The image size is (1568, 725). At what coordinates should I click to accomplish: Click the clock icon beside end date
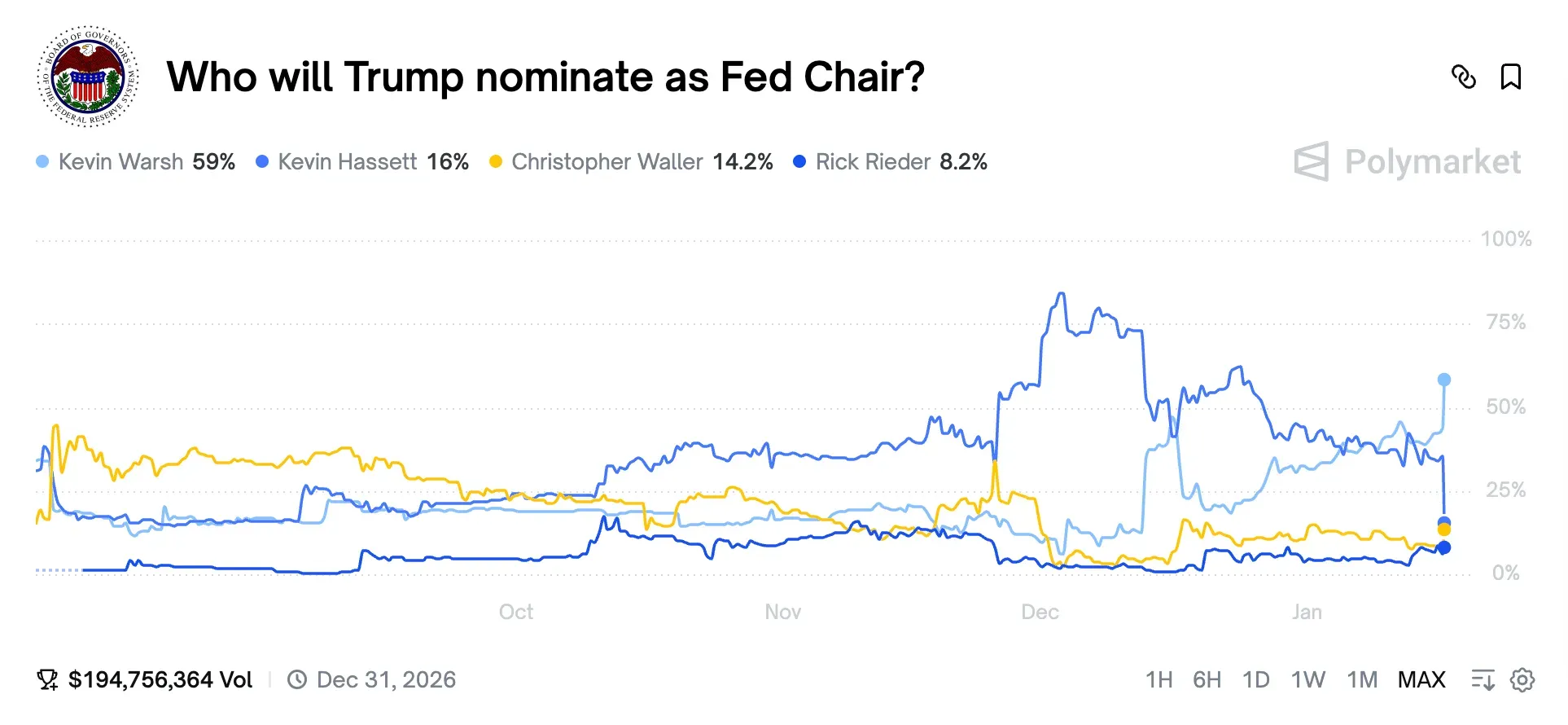297,679
